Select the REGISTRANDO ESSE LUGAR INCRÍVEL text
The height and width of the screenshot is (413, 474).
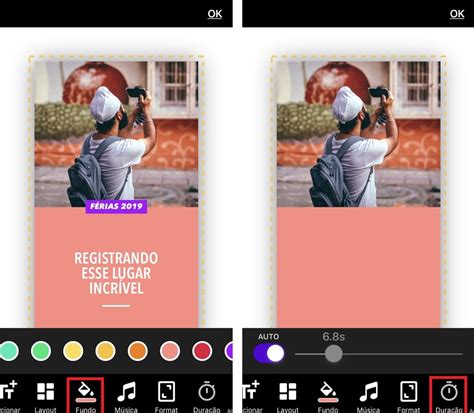tap(116, 273)
